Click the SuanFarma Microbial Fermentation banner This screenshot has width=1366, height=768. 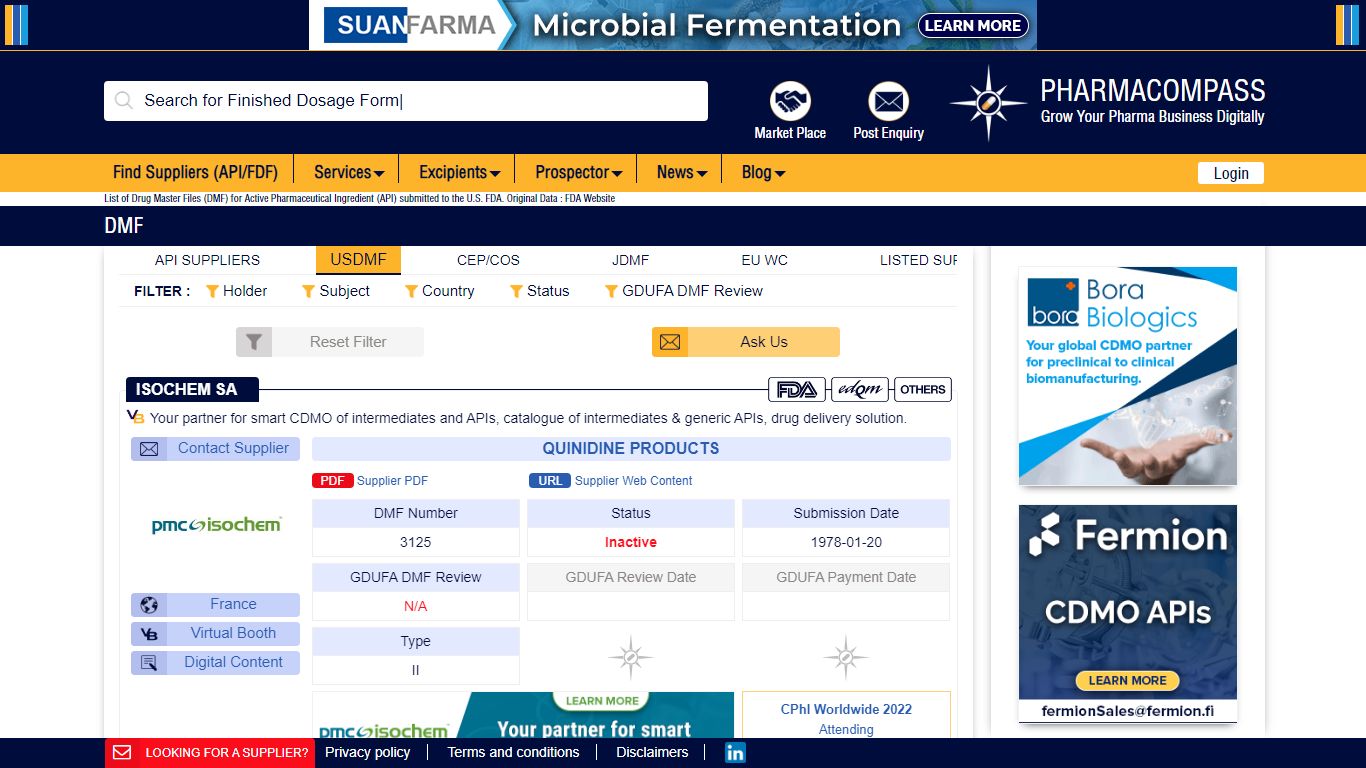pyautogui.click(x=673, y=25)
